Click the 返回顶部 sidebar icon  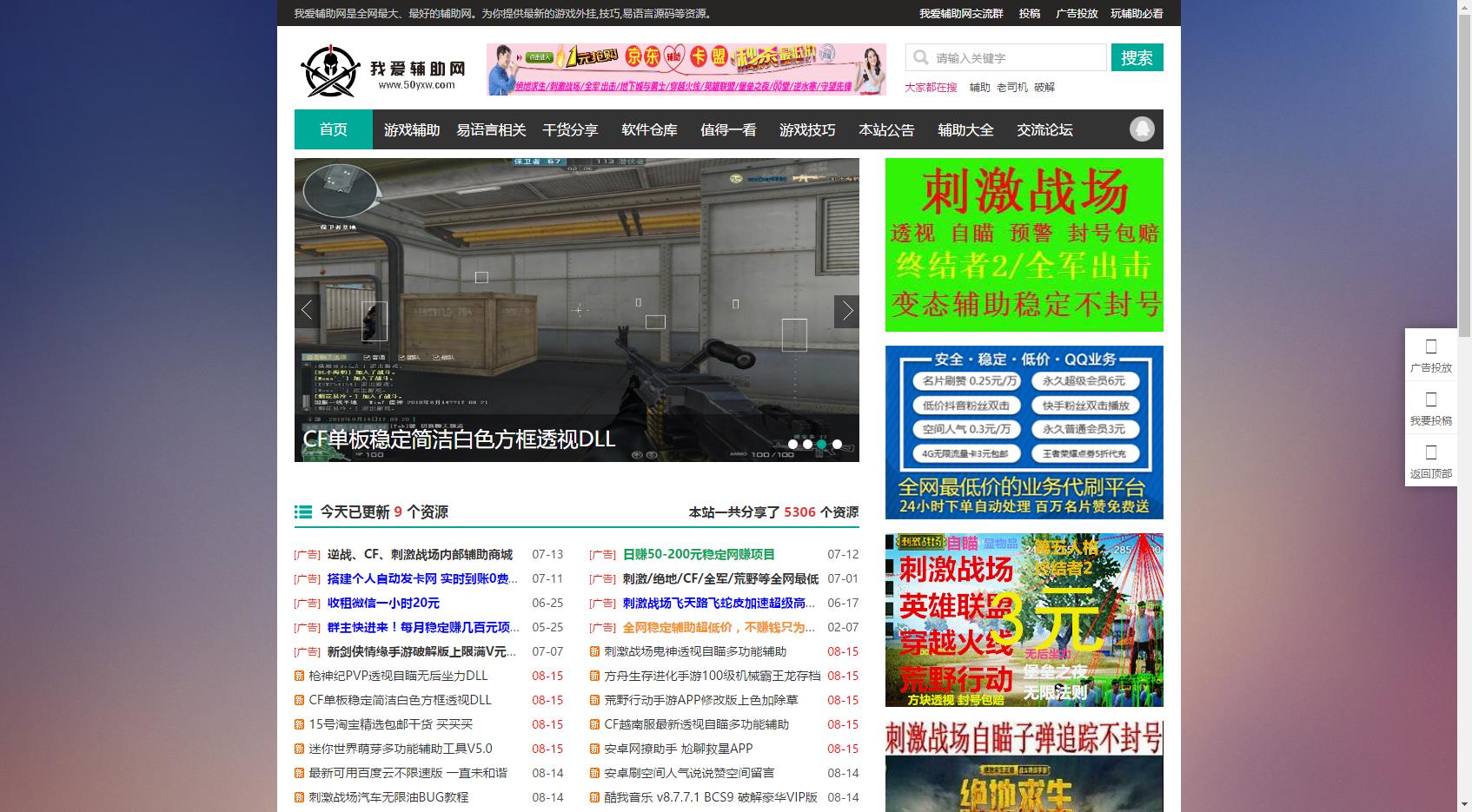(x=1431, y=452)
